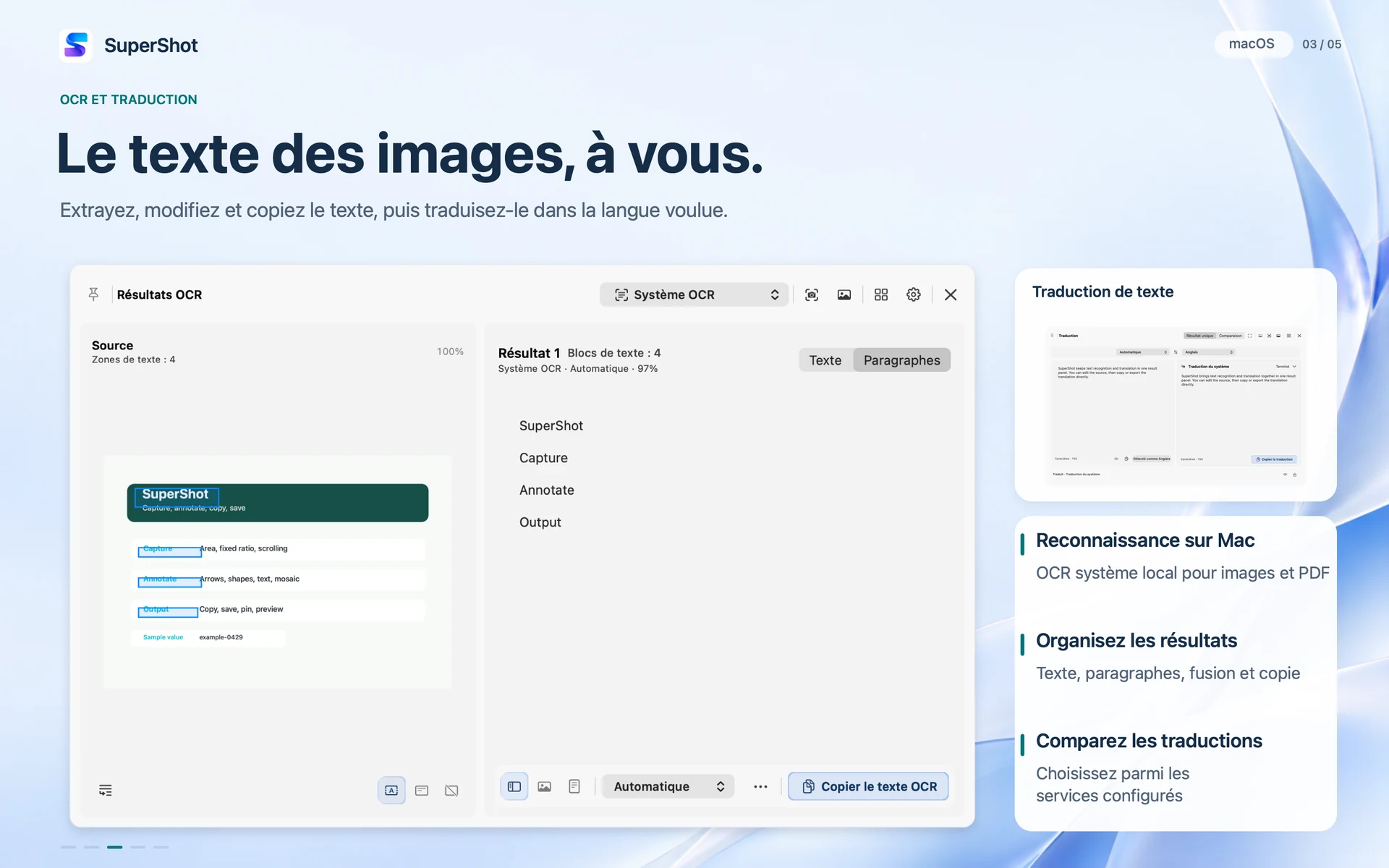Click the Capture detection box in source

169,552
